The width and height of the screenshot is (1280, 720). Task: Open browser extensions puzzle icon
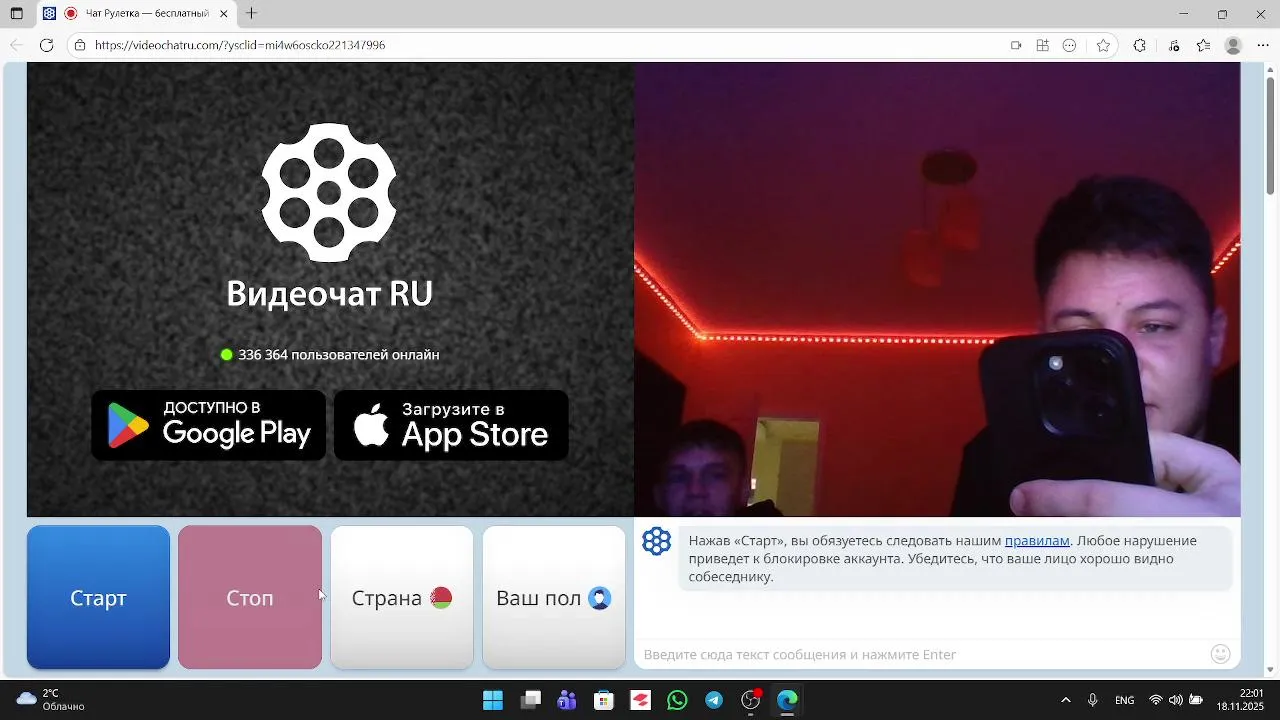point(1139,45)
